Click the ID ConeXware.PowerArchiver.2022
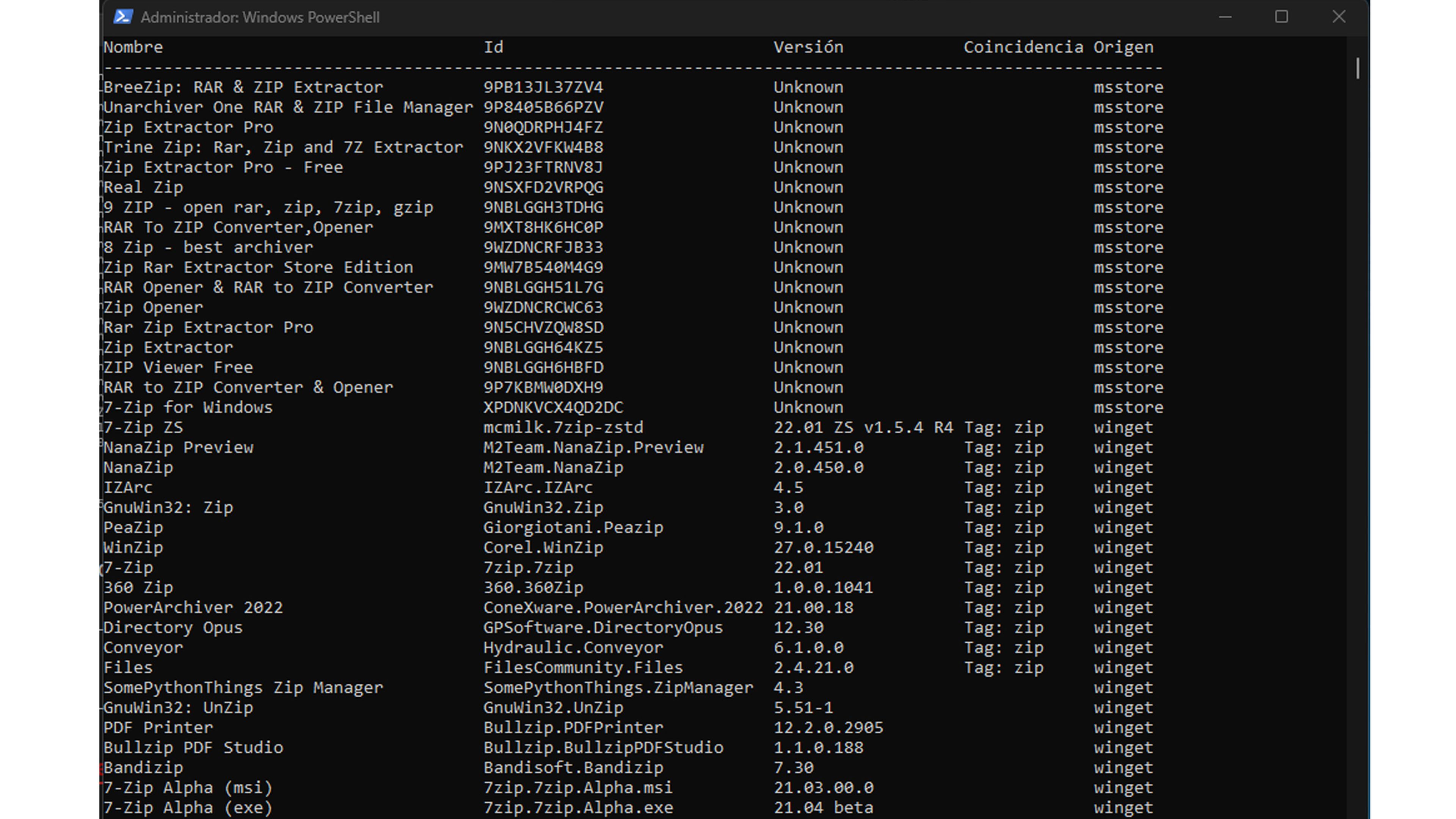This screenshot has width=1456, height=819. 623,607
